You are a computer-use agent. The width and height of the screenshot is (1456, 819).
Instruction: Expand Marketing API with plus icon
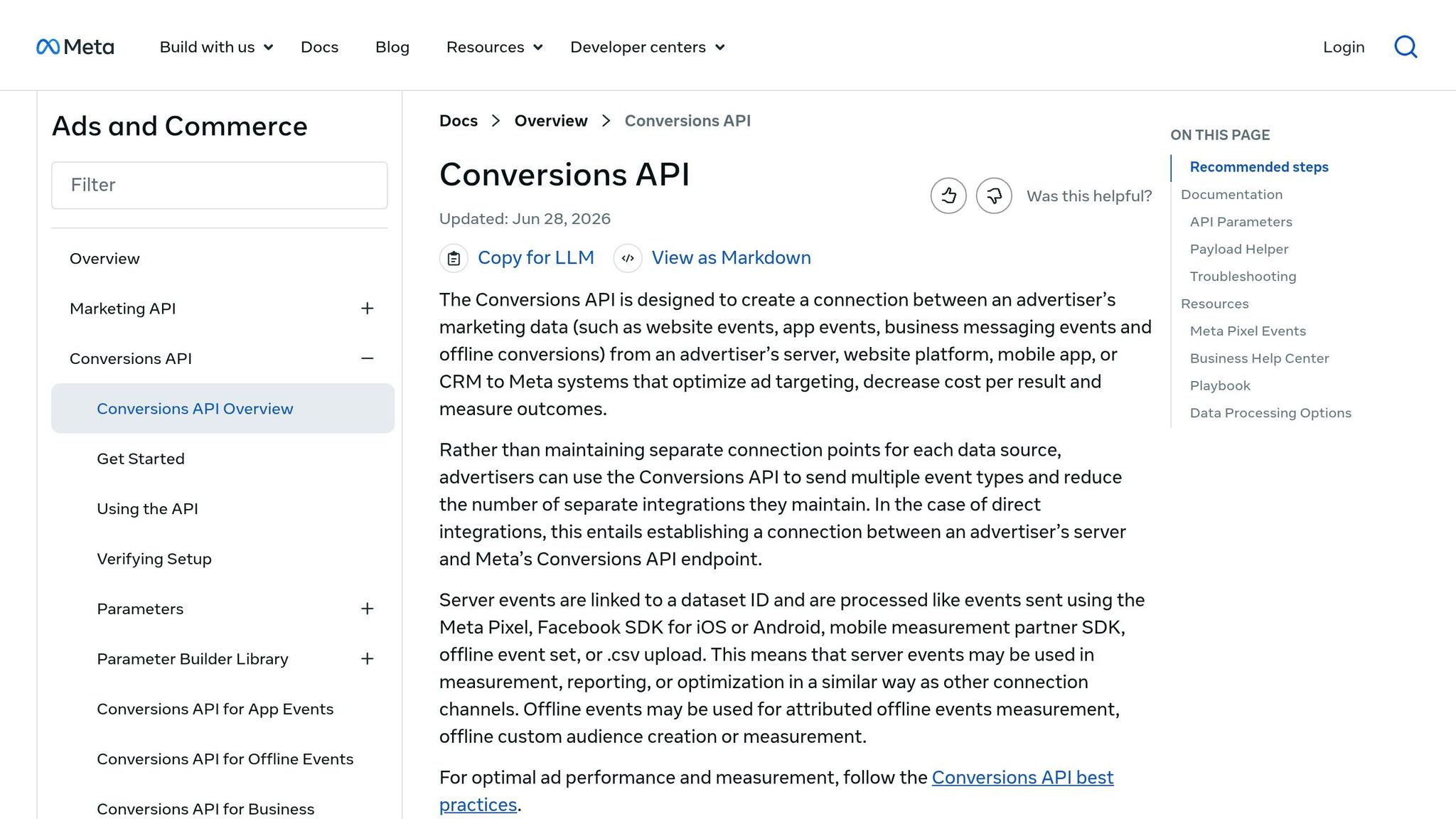coord(367,309)
